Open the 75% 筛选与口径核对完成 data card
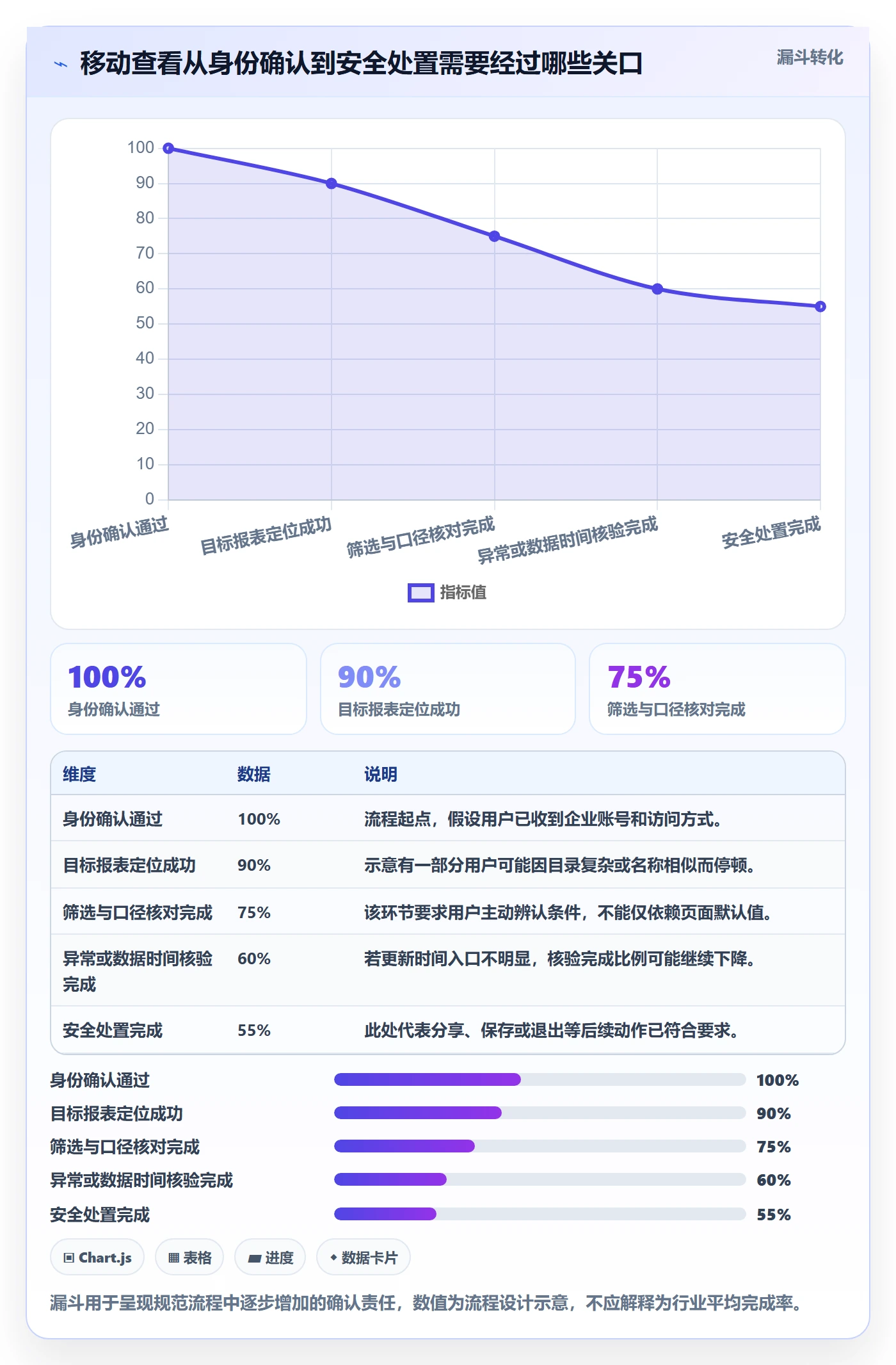This screenshot has height=1365, width=896. click(x=717, y=689)
